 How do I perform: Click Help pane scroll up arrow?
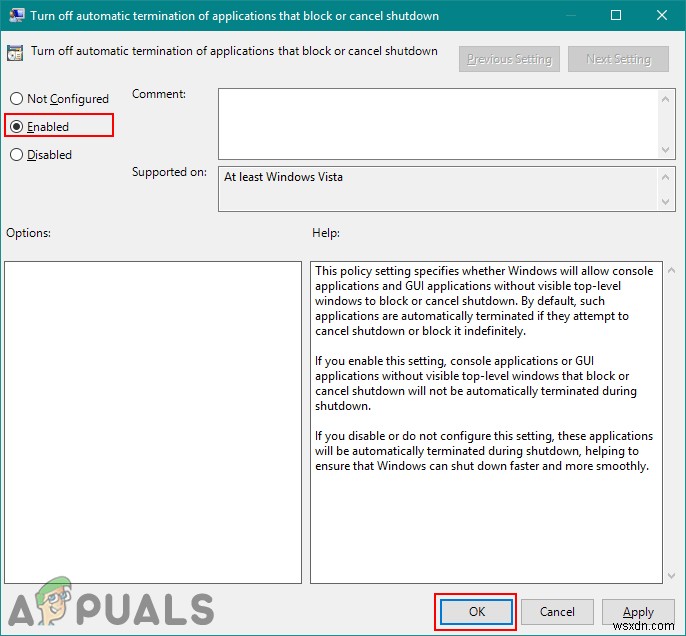tap(672, 271)
